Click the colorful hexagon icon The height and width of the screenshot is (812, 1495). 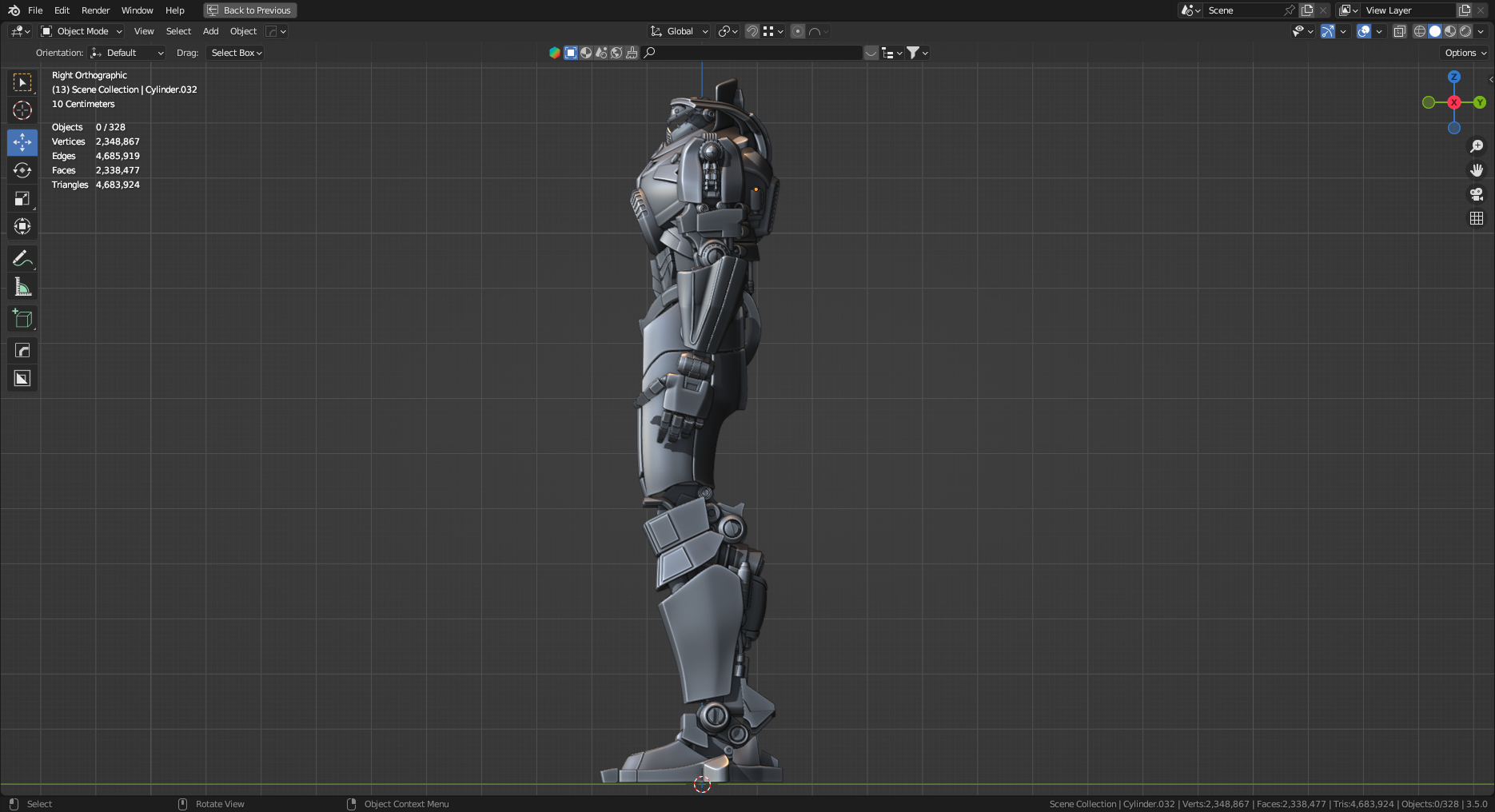(555, 53)
